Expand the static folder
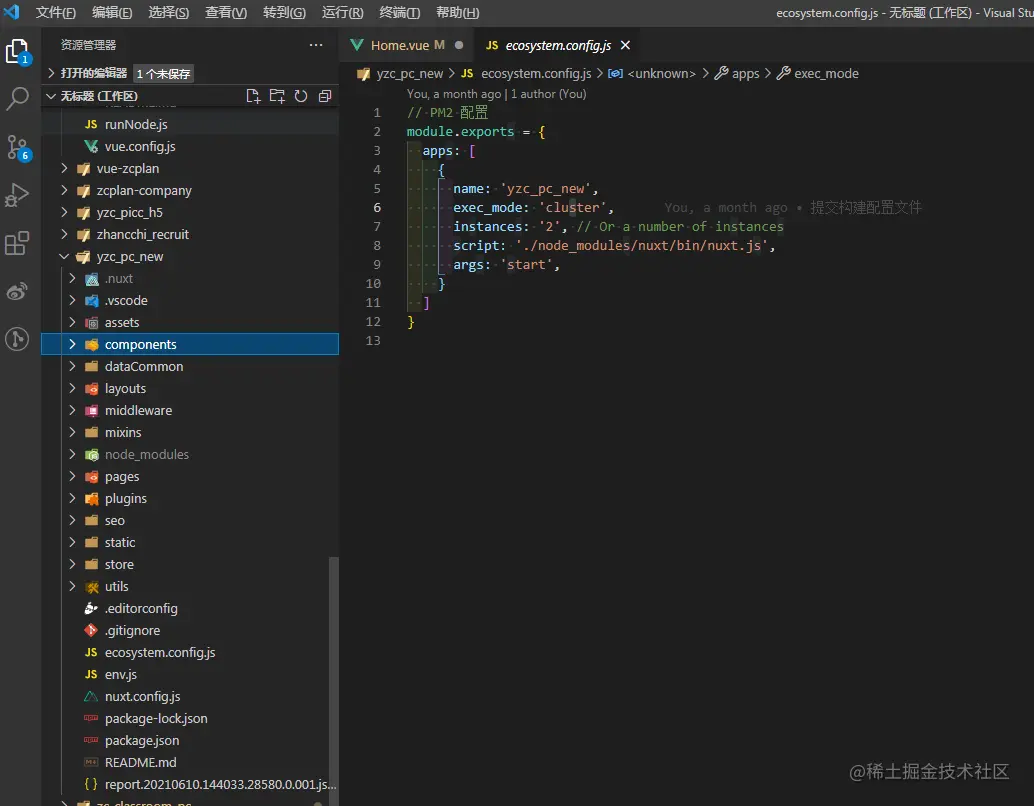 point(120,542)
